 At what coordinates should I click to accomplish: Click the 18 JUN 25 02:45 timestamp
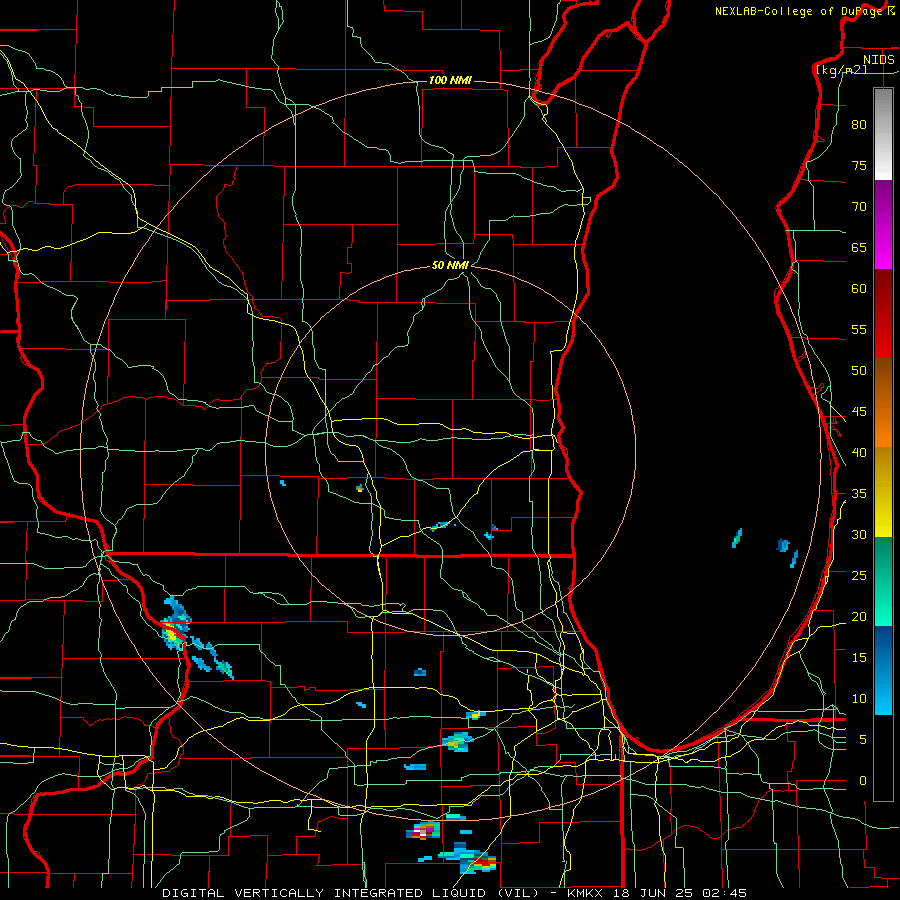(x=680, y=893)
